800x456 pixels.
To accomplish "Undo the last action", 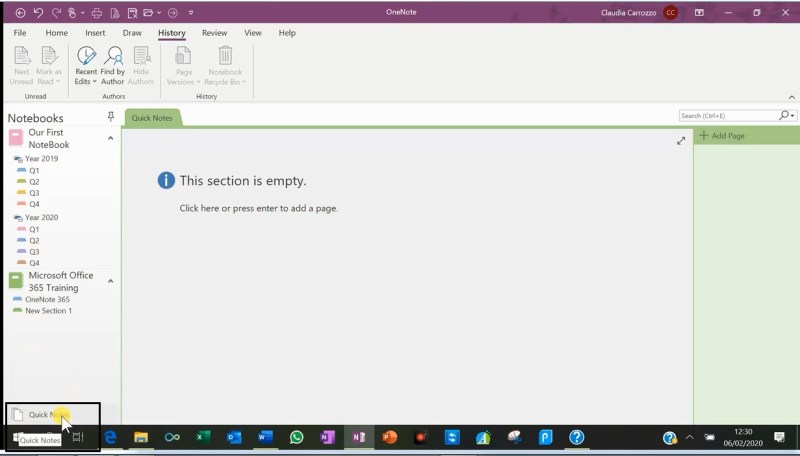I will pos(38,13).
